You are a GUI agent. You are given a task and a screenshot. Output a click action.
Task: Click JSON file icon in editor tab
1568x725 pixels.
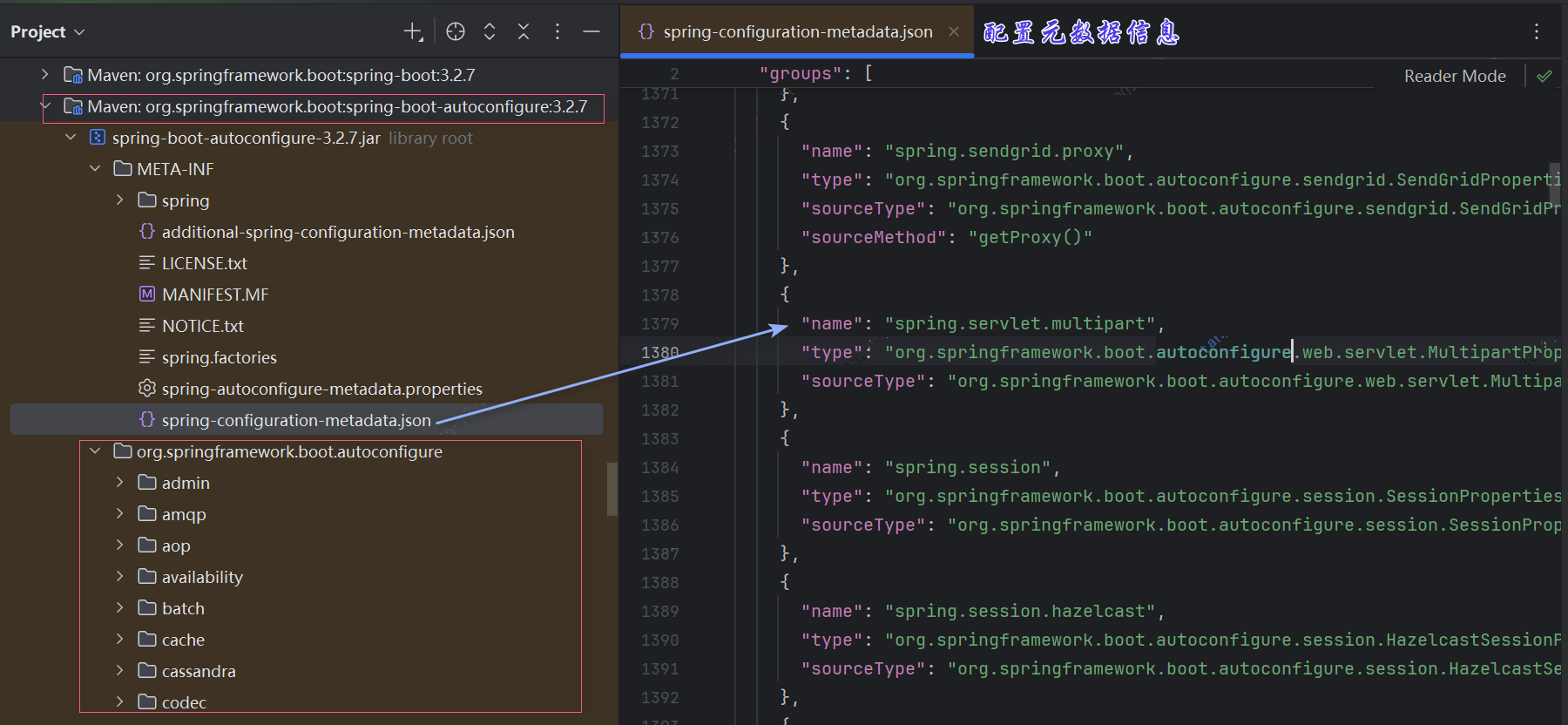646,31
